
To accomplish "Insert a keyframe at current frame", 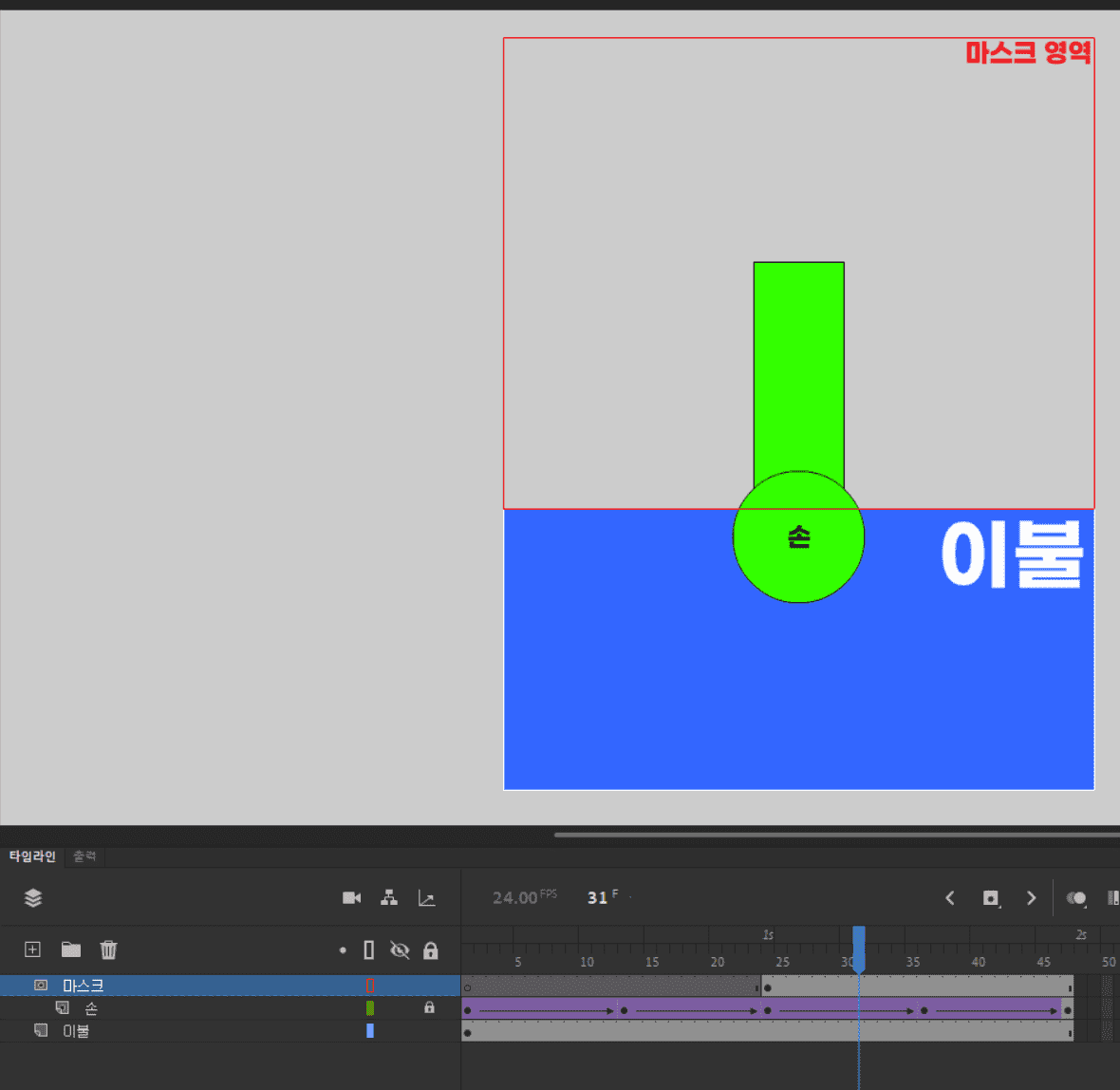I will (x=991, y=898).
